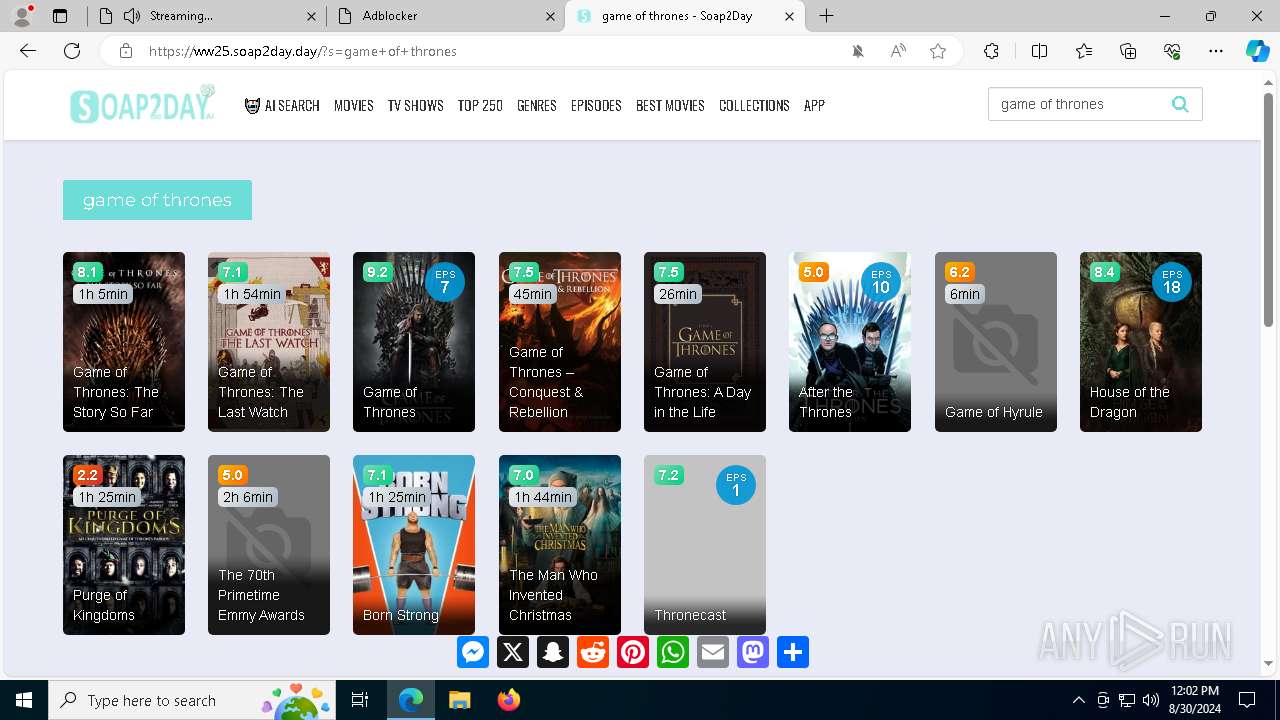The image size is (1280, 720).
Task: Open Top 250 menu item
Action: click(480, 105)
